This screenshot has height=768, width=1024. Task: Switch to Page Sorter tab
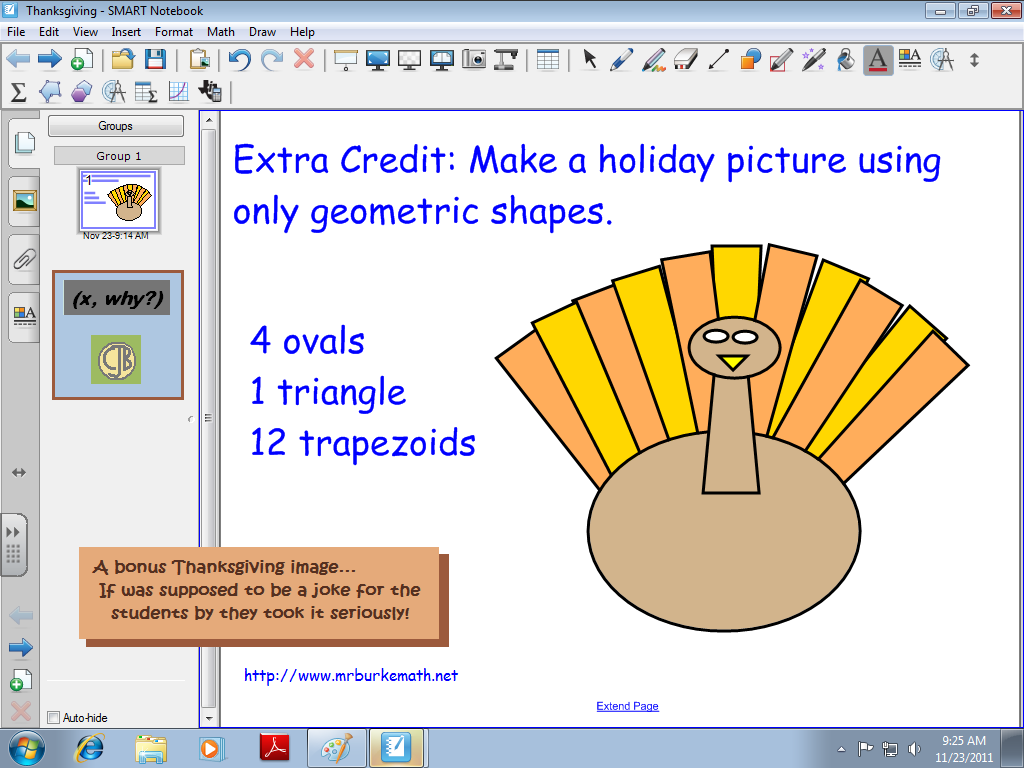click(x=24, y=142)
